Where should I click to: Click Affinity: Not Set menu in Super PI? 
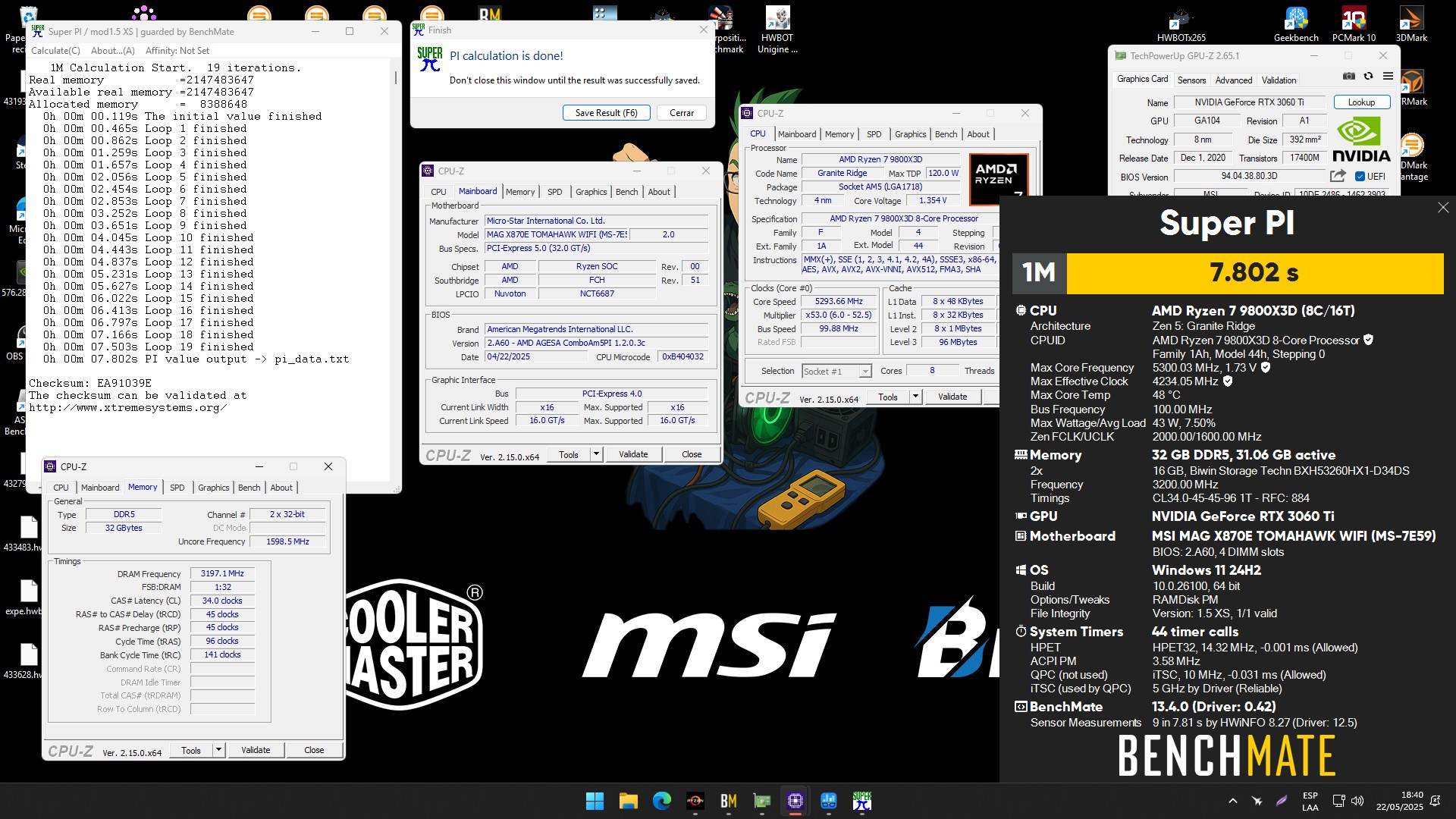pos(177,51)
